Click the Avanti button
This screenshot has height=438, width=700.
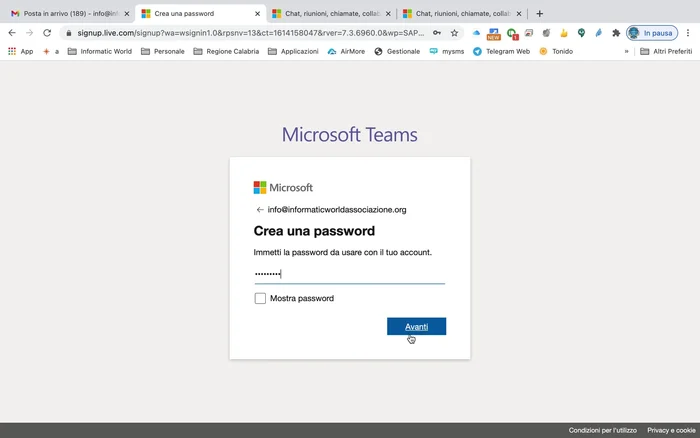pyautogui.click(x=417, y=326)
